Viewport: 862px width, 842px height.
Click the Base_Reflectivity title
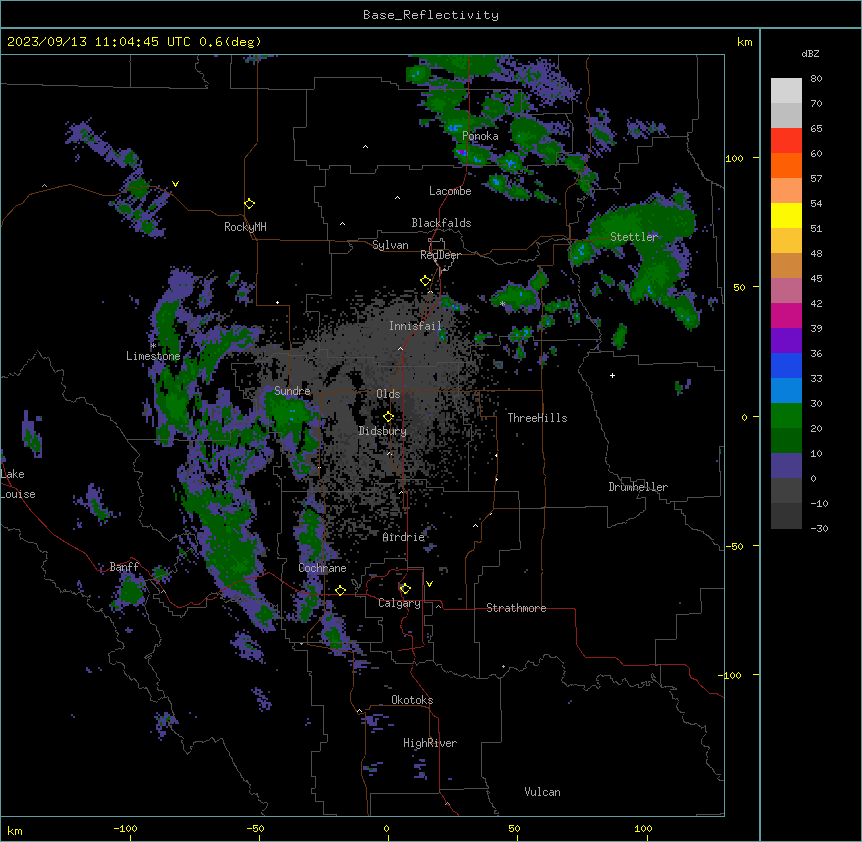(431, 15)
